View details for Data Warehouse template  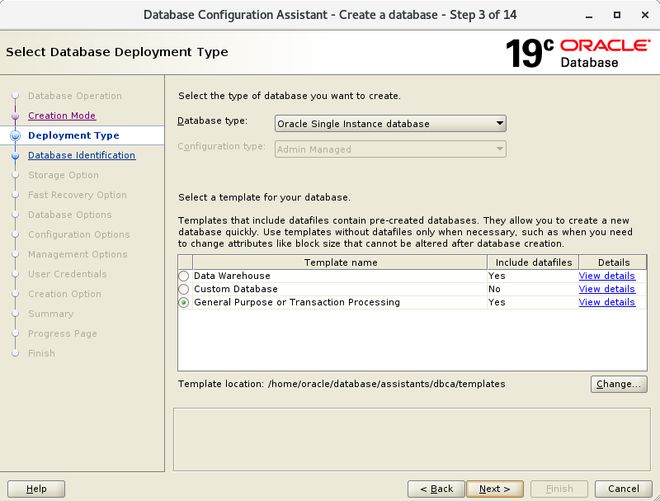coord(607,276)
